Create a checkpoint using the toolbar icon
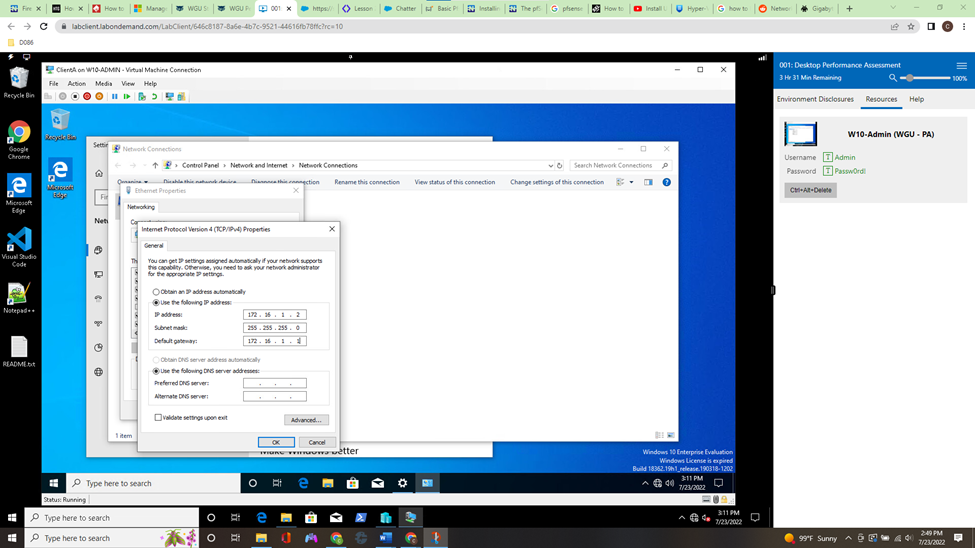 click(x=142, y=96)
